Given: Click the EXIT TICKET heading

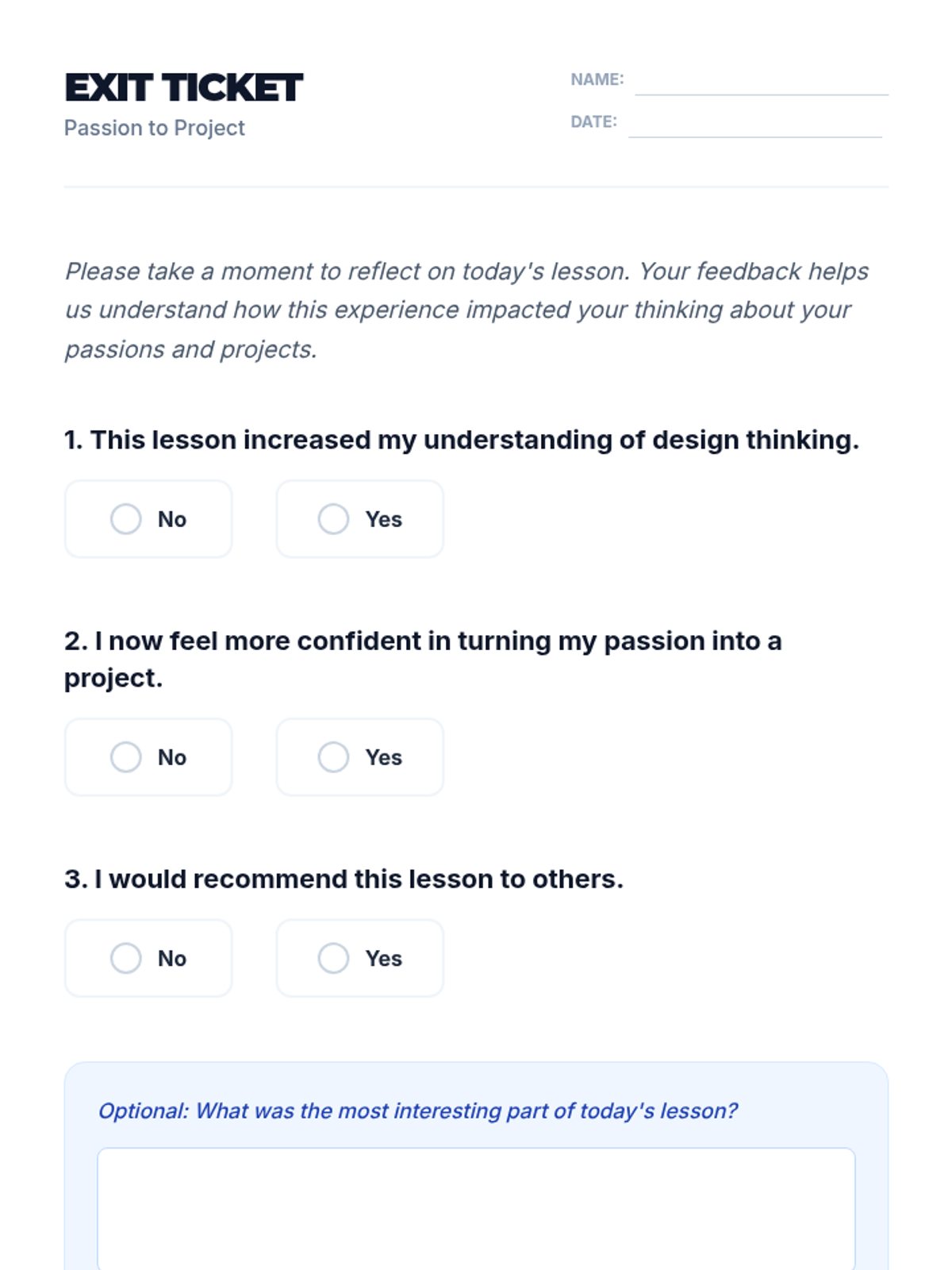Looking at the screenshot, I should coord(183,87).
